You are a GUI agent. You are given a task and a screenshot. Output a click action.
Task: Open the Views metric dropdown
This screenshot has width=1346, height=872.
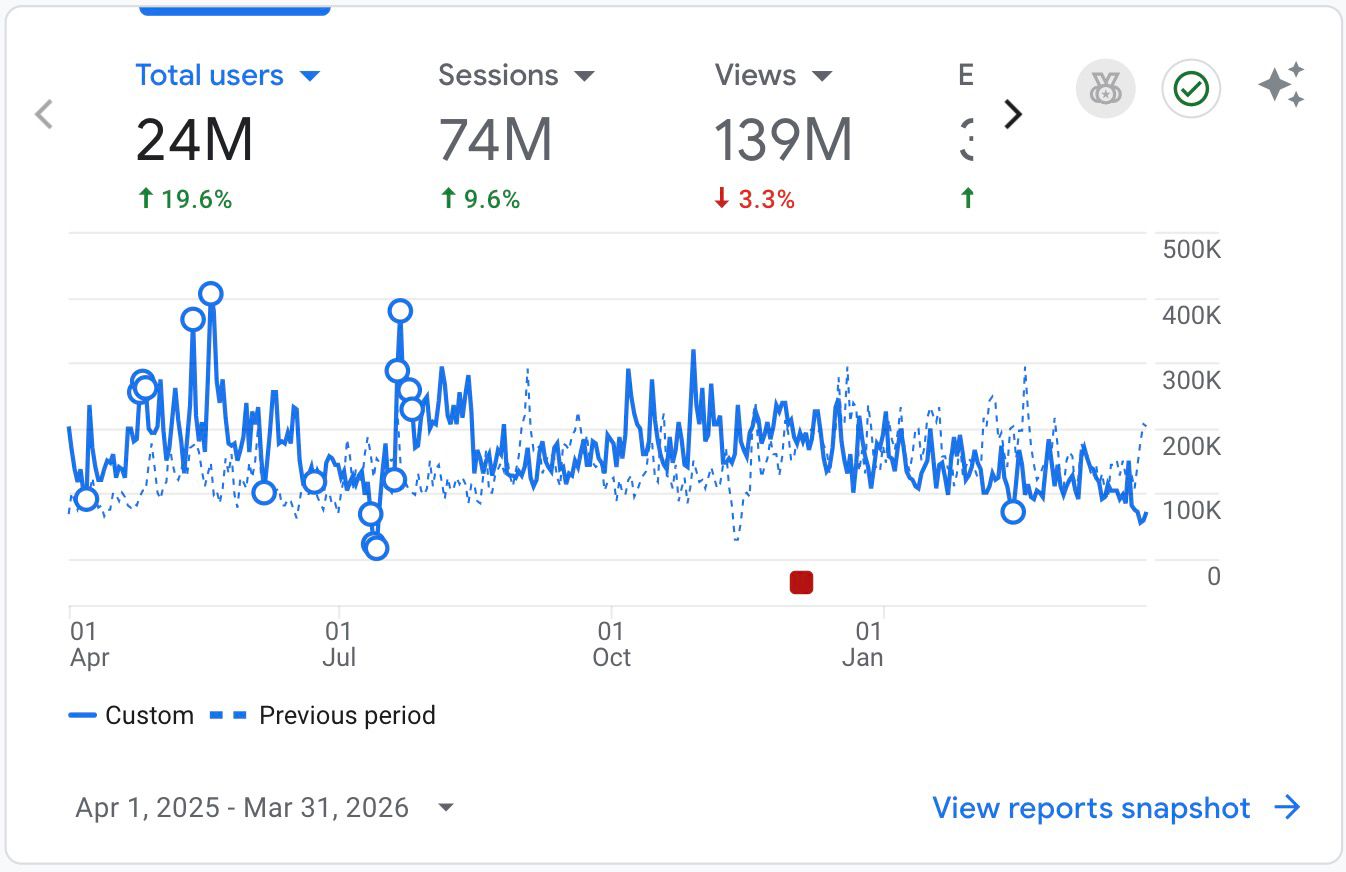(822, 76)
